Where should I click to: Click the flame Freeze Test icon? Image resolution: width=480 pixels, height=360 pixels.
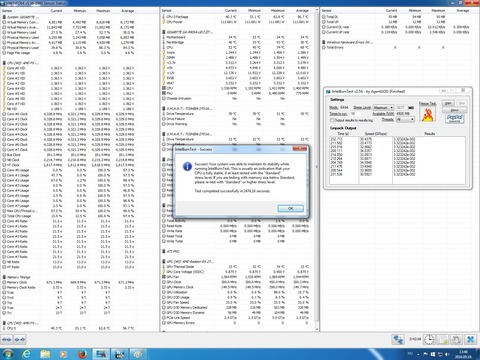(x=428, y=114)
